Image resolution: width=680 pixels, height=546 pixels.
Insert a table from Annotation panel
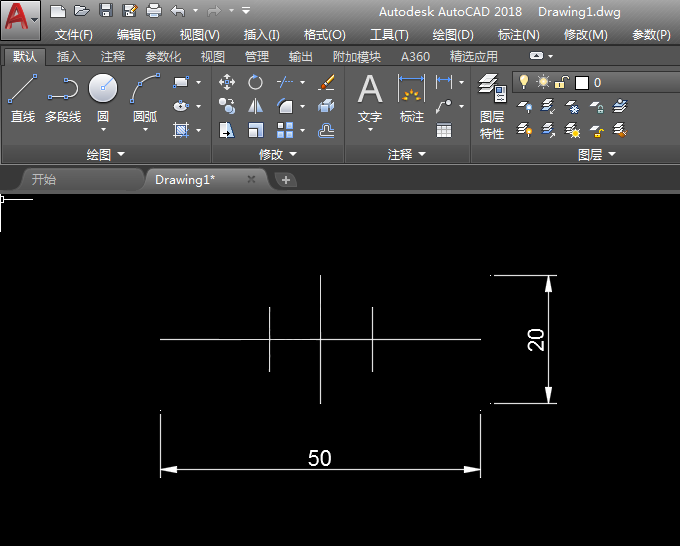444,130
